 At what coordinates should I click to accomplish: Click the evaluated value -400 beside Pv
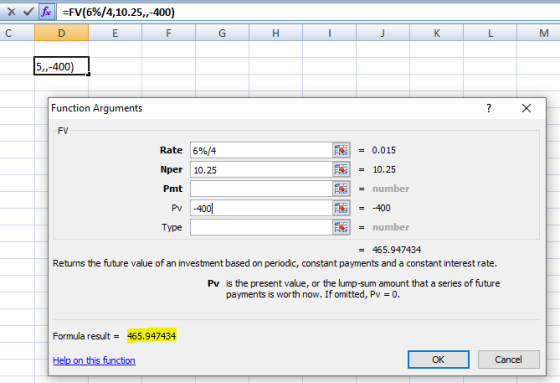[381, 208]
